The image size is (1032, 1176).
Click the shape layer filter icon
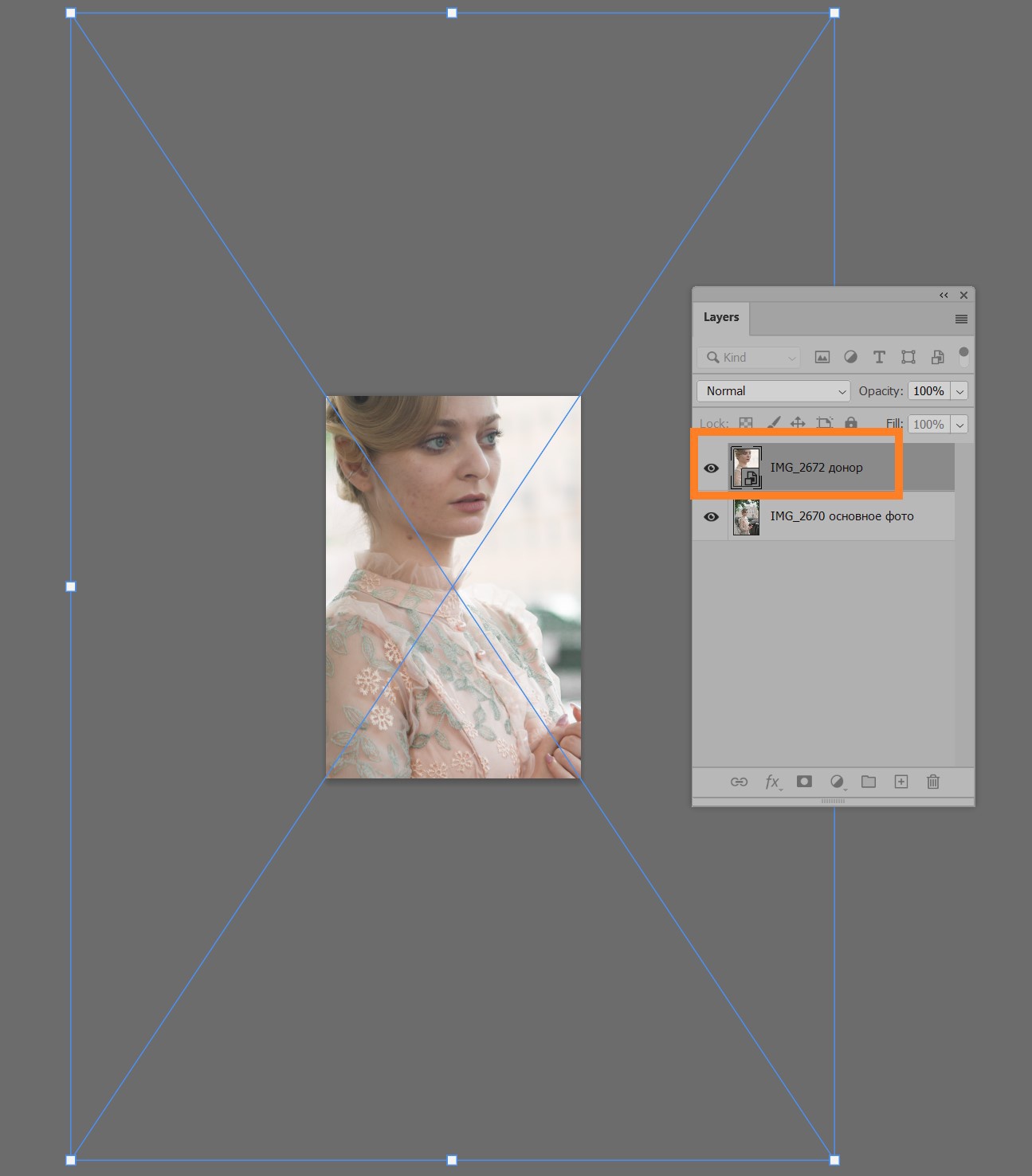[908, 357]
